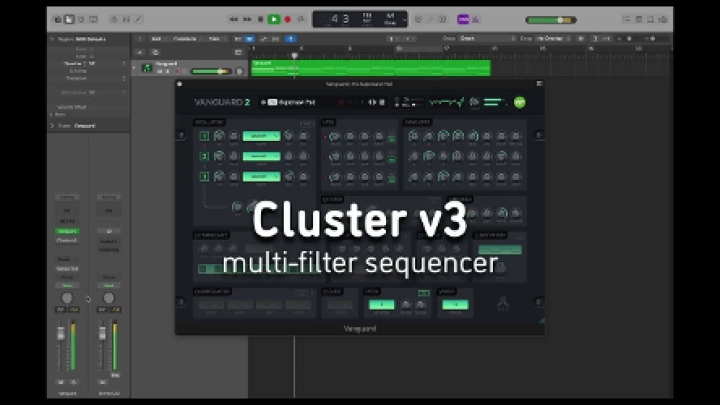Click the Vanguard waveform oscilloscope display

pos(446,102)
